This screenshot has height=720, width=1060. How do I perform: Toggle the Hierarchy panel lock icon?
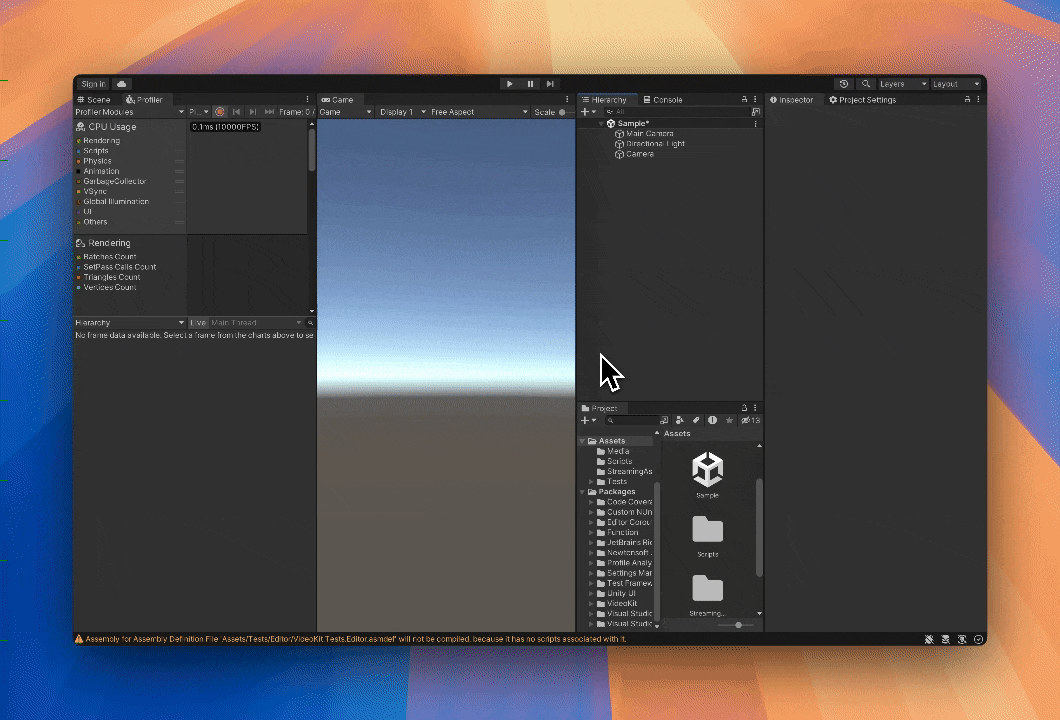pos(743,100)
